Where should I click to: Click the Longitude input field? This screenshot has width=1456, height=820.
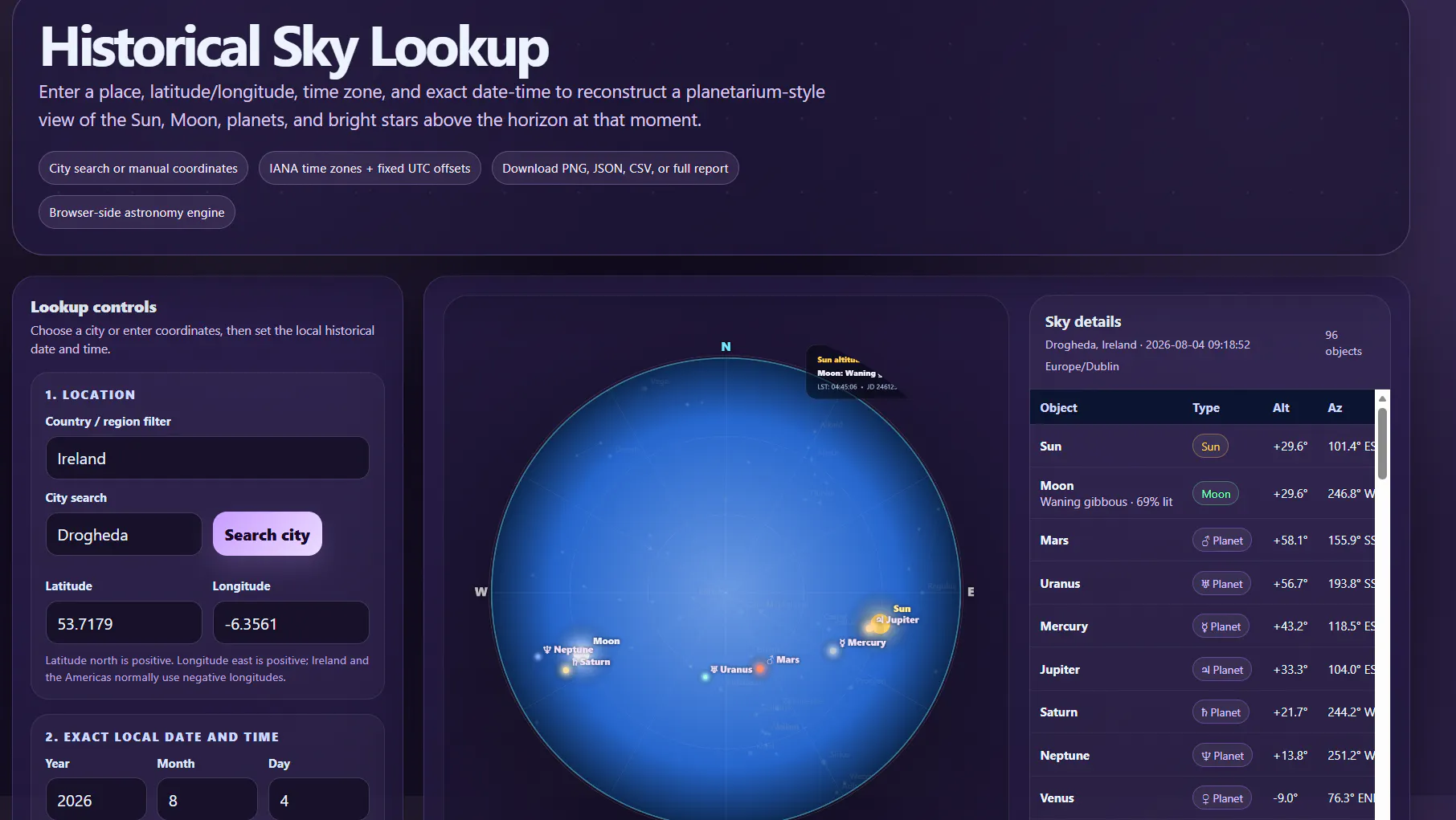(291, 623)
